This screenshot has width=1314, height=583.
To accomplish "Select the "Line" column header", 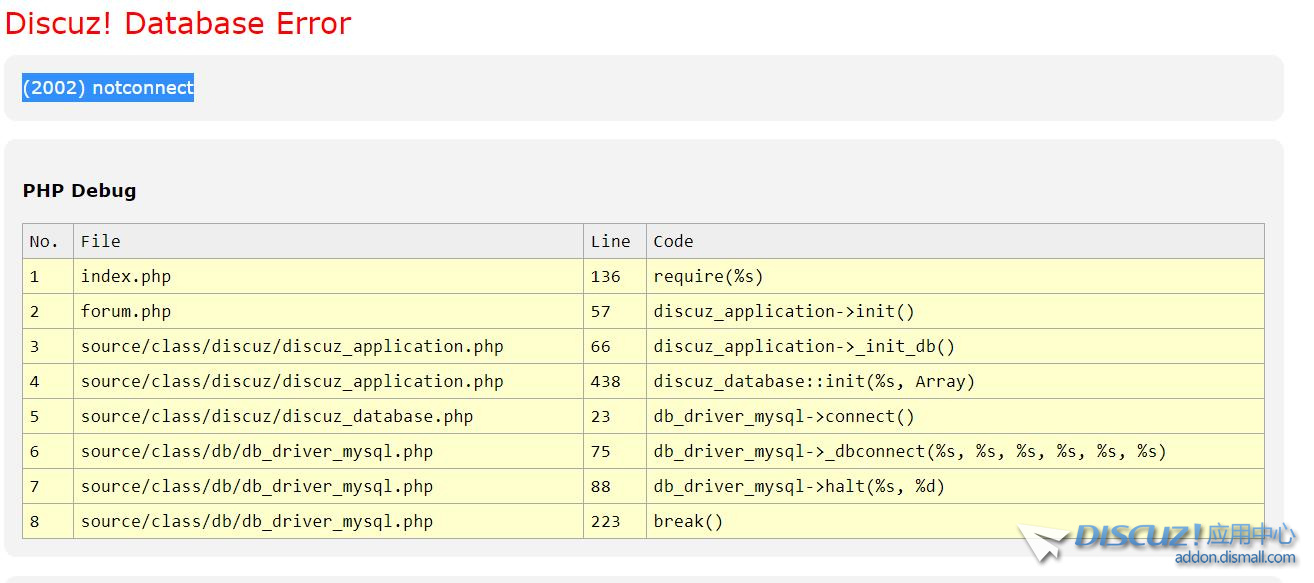I will tap(615, 241).
